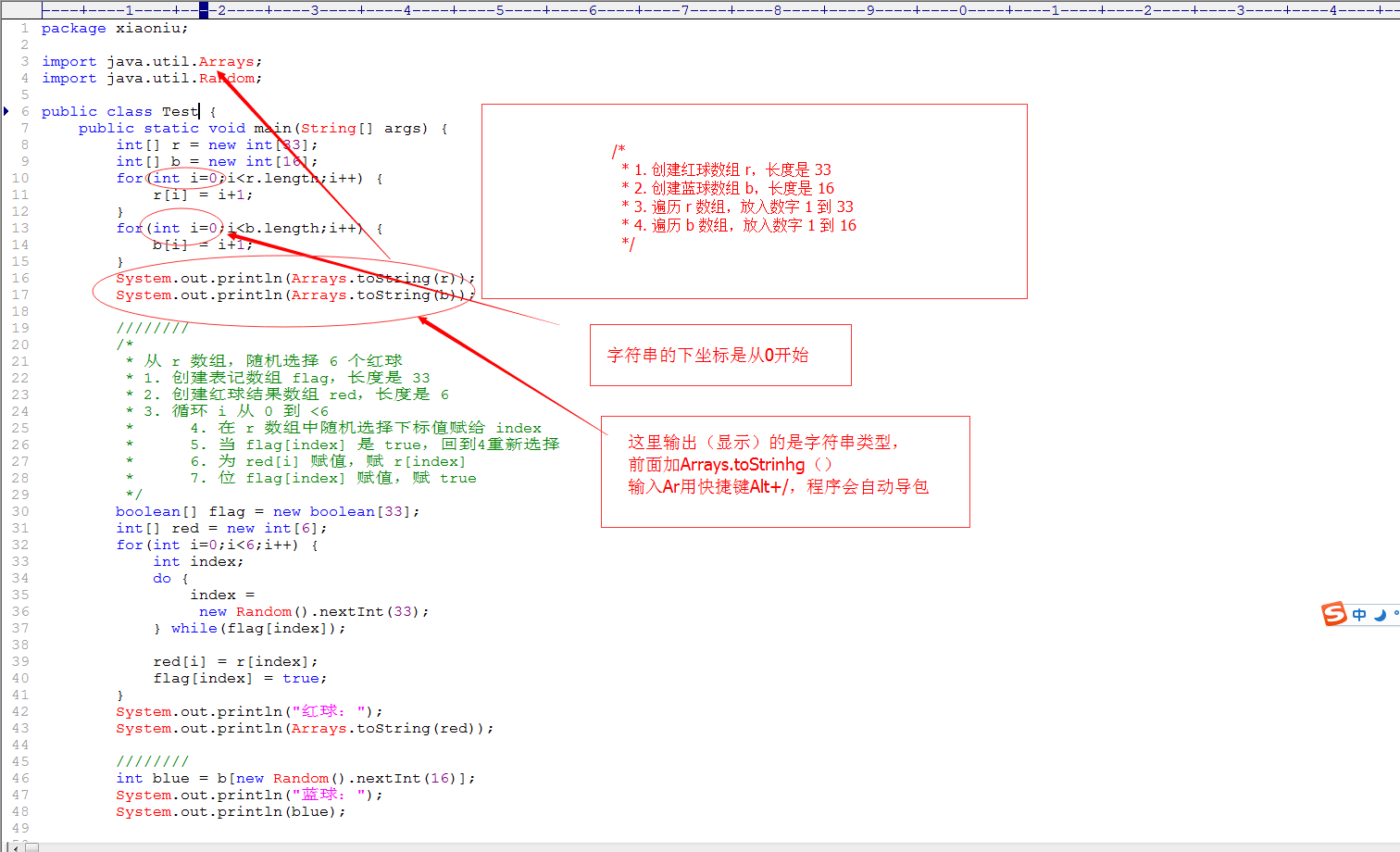Click the 'r[i] = i+1;' statement

coord(203,194)
